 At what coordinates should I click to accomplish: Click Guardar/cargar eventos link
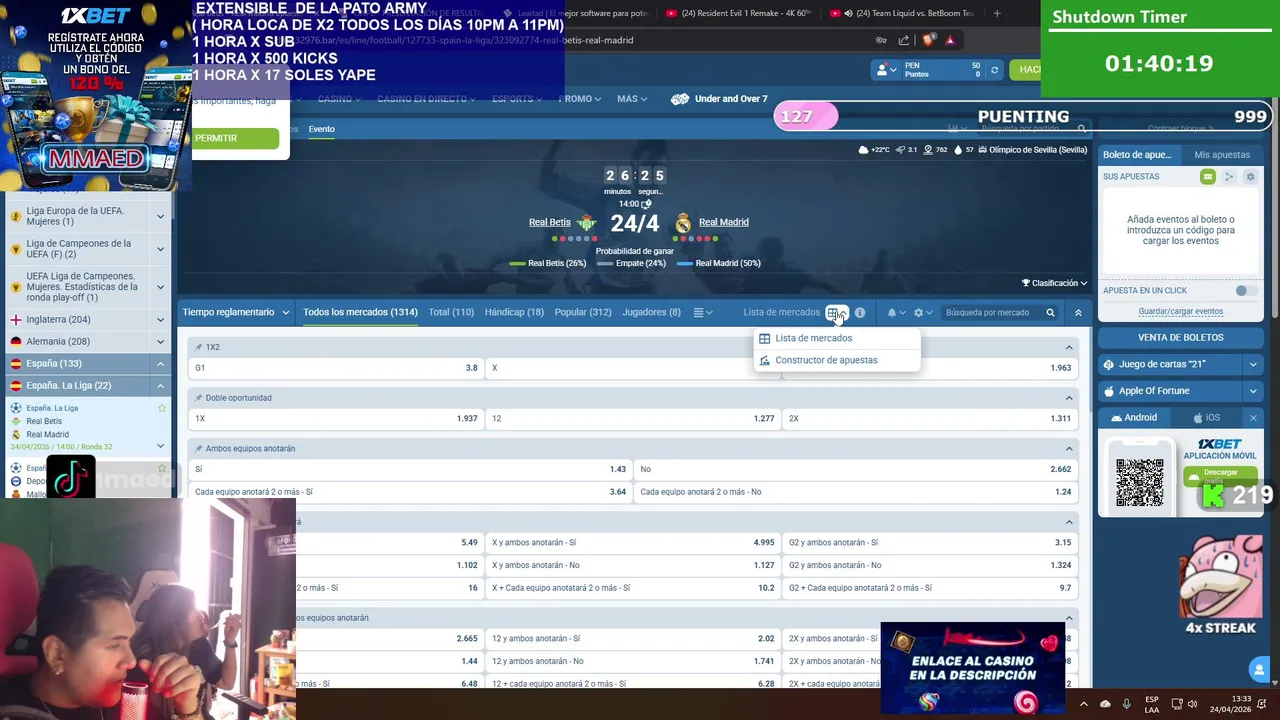pos(1180,311)
